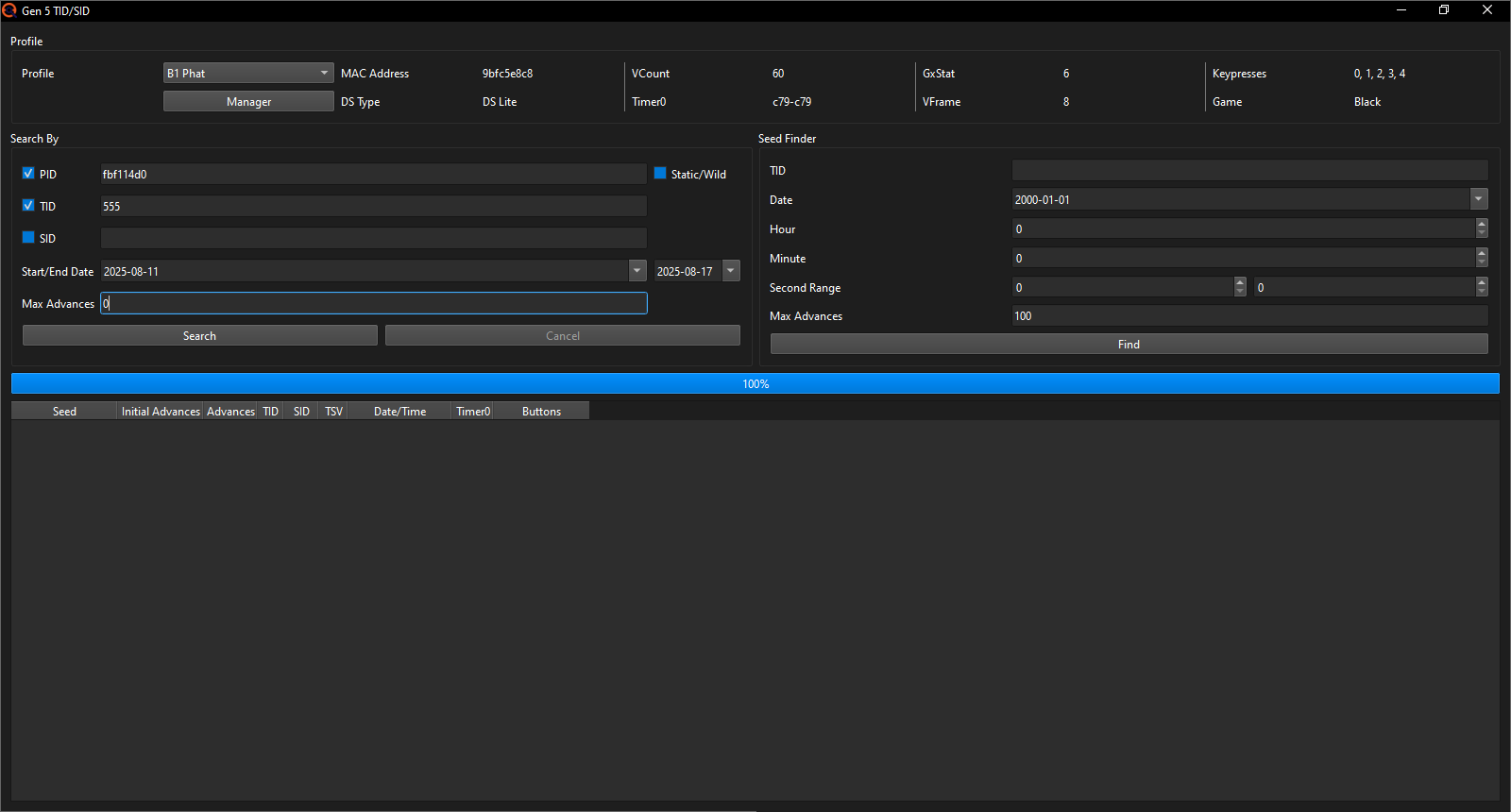
Task: Expand the start date calendar dropdown
Action: (x=637, y=271)
